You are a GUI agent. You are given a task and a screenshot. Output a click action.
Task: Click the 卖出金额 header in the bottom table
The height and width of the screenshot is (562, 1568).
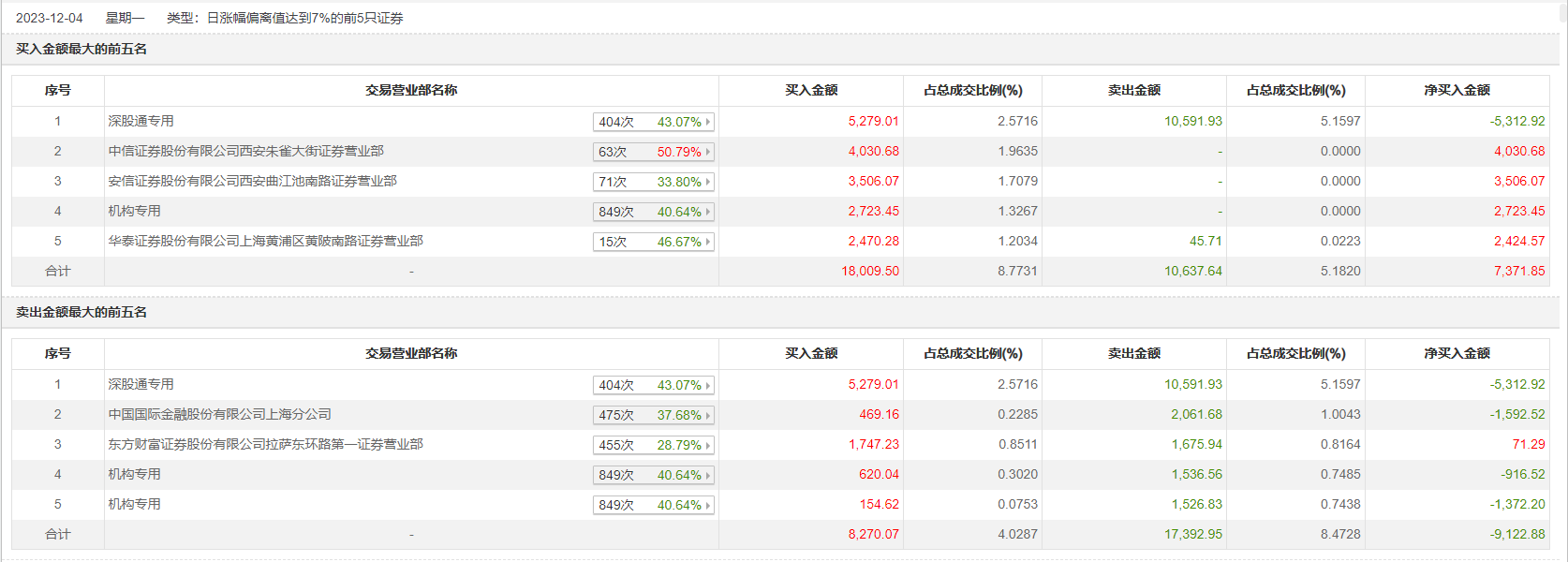click(x=1133, y=353)
